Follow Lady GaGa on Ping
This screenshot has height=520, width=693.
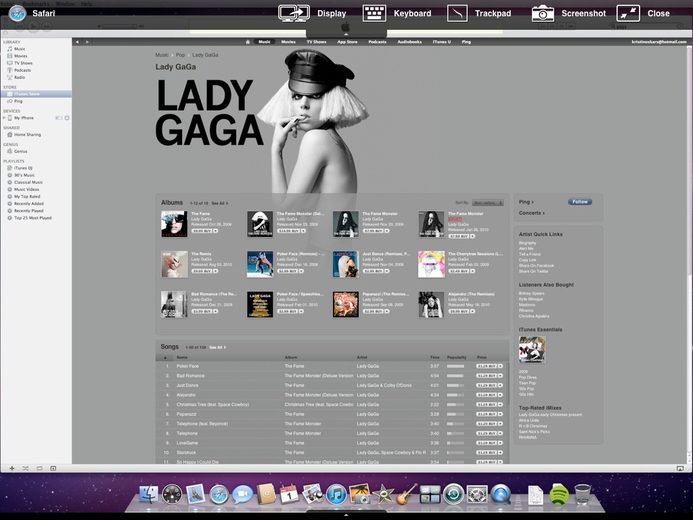(x=580, y=202)
